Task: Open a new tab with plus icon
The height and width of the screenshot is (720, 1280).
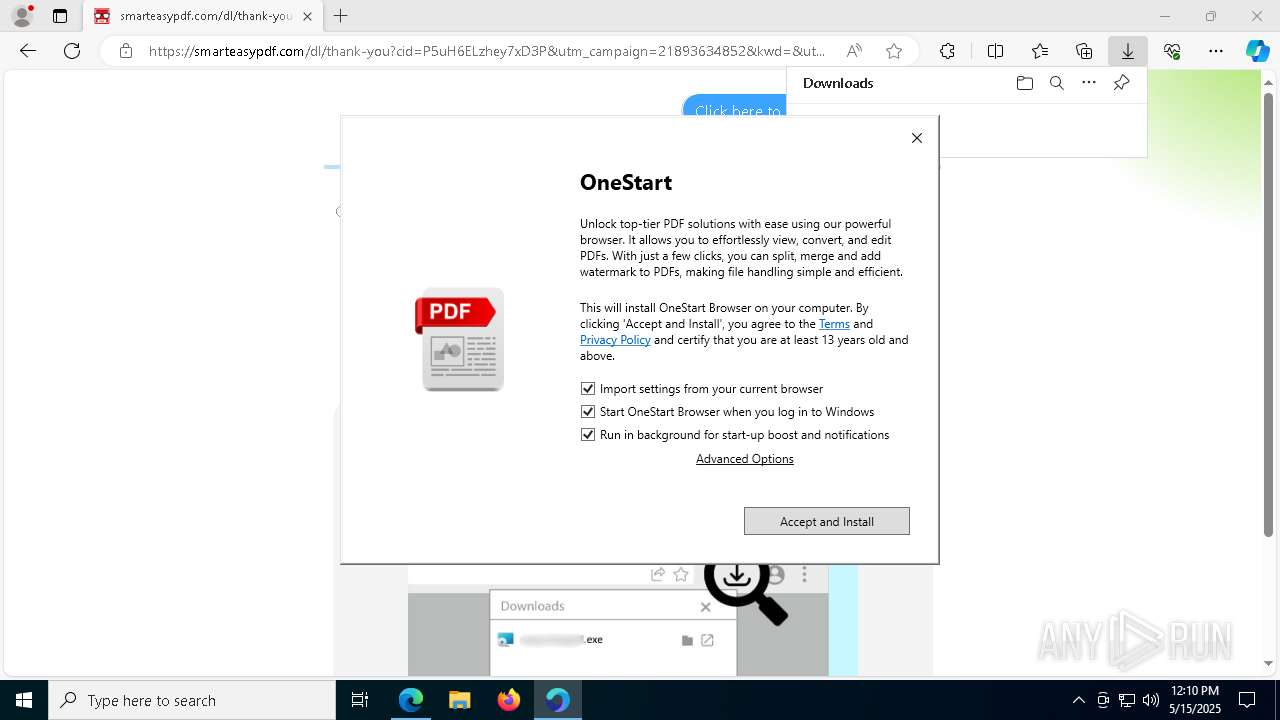Action: pyautogui.click(x=341, y=16)
